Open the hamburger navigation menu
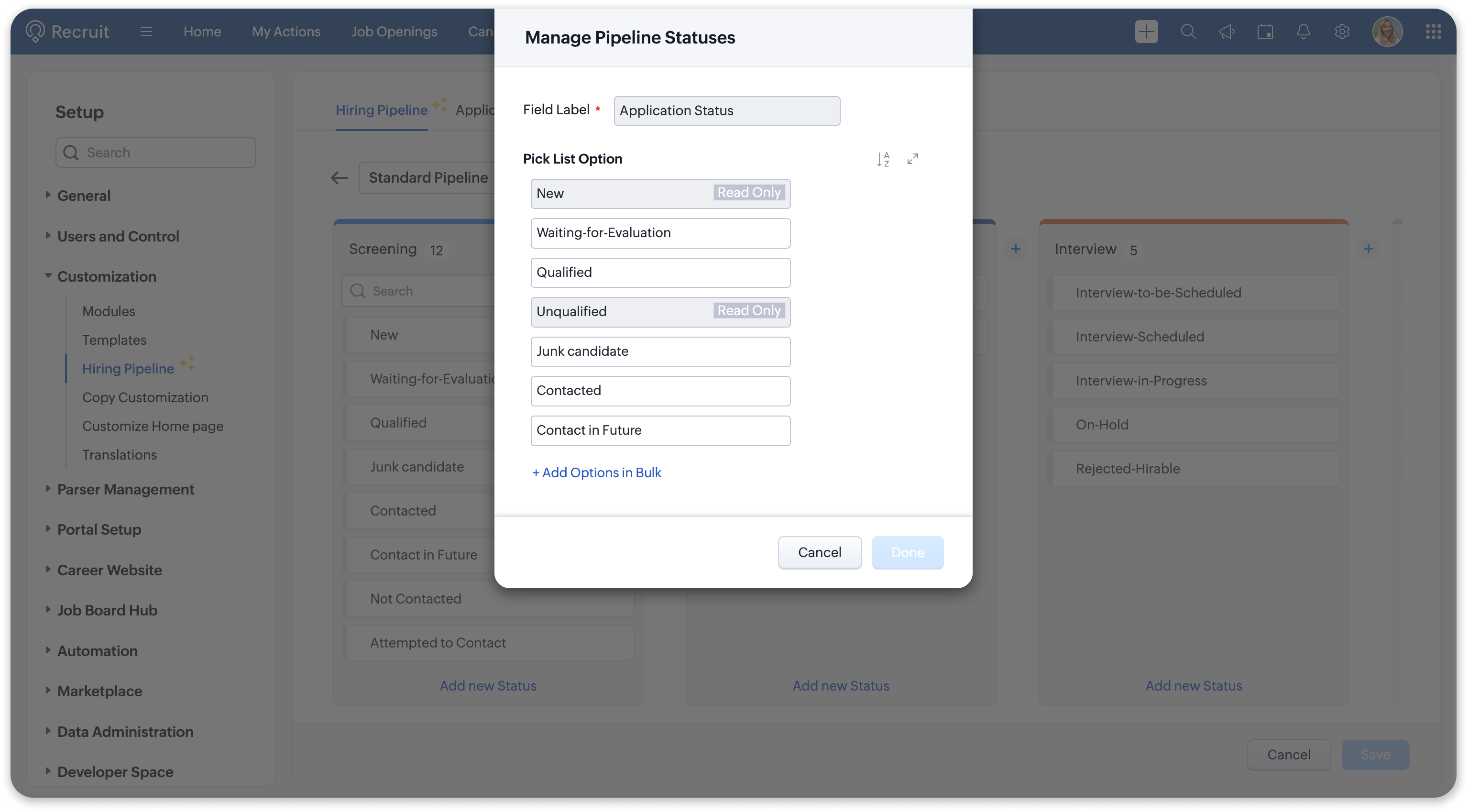Image resolution: width=1469 pixels, height=812 pixels. pos(146,32)
